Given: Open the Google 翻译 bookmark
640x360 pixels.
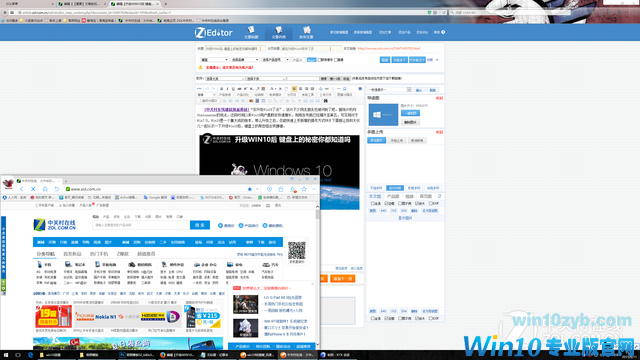Looking at the screenshot, I should (156, 198).
